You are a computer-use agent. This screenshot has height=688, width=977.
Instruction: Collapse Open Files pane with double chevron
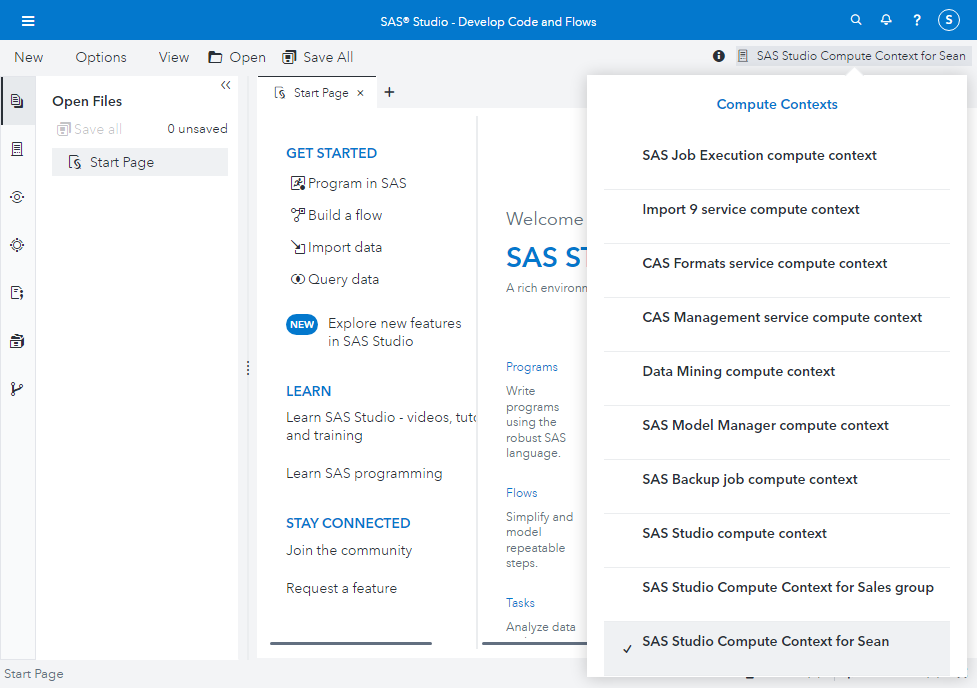[x=225, y=86]
